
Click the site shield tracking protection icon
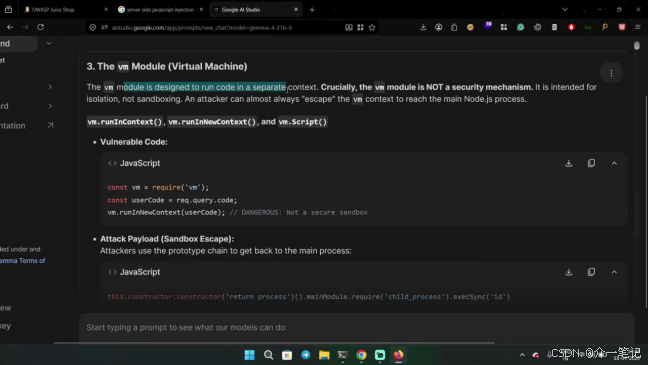pyautogui.click(x=93, y=28)
